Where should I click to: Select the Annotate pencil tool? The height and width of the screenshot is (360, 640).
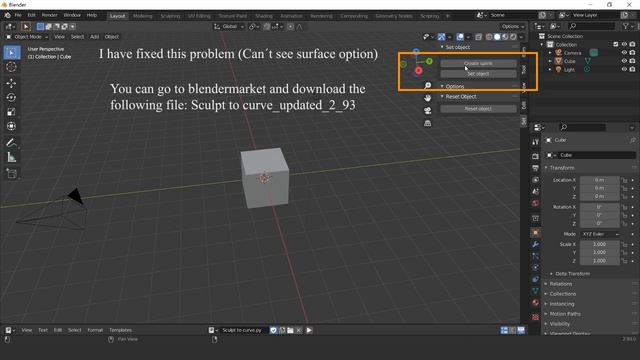pos(11,142)
